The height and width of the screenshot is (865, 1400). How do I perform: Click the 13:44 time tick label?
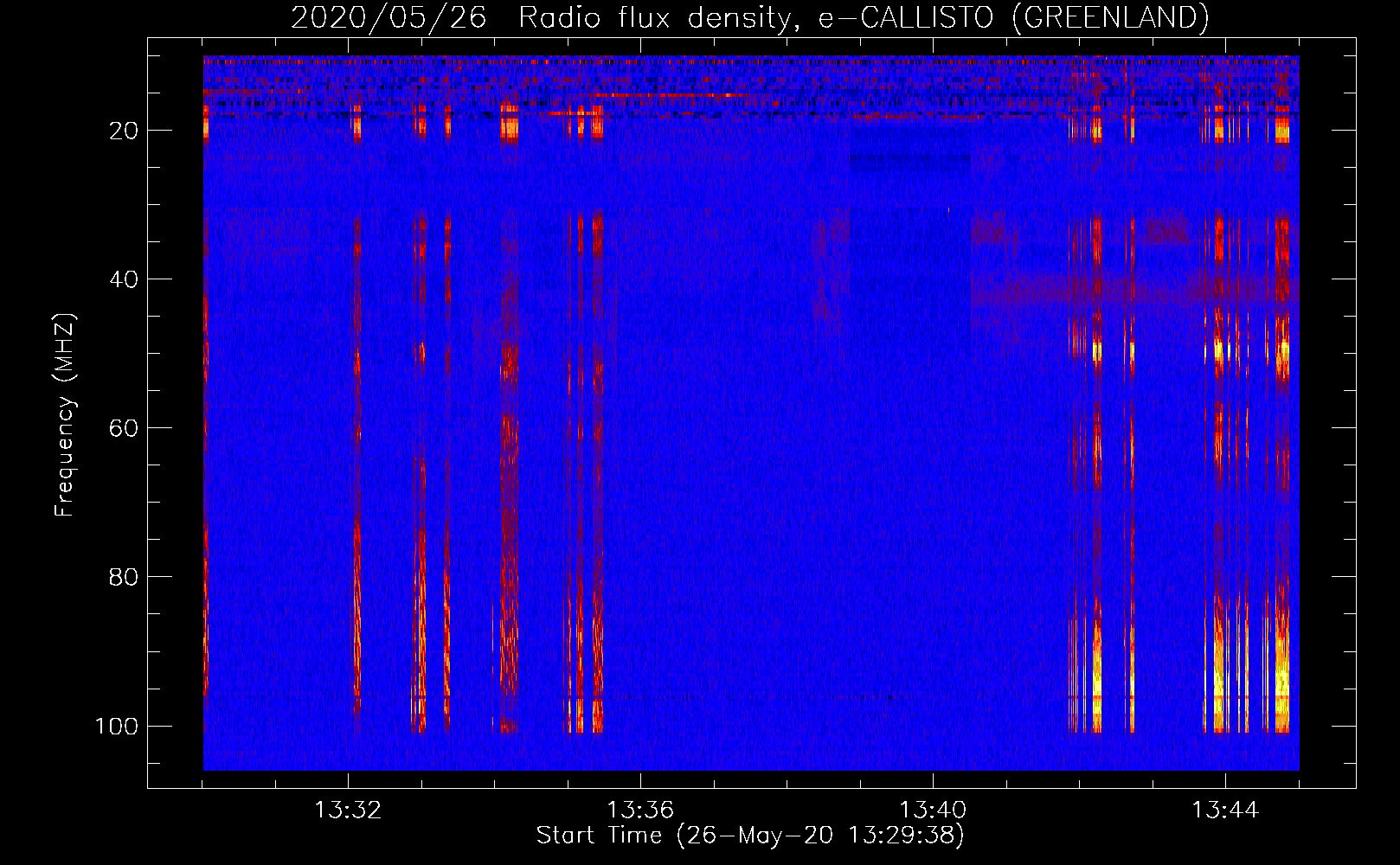click(1225, 811)
